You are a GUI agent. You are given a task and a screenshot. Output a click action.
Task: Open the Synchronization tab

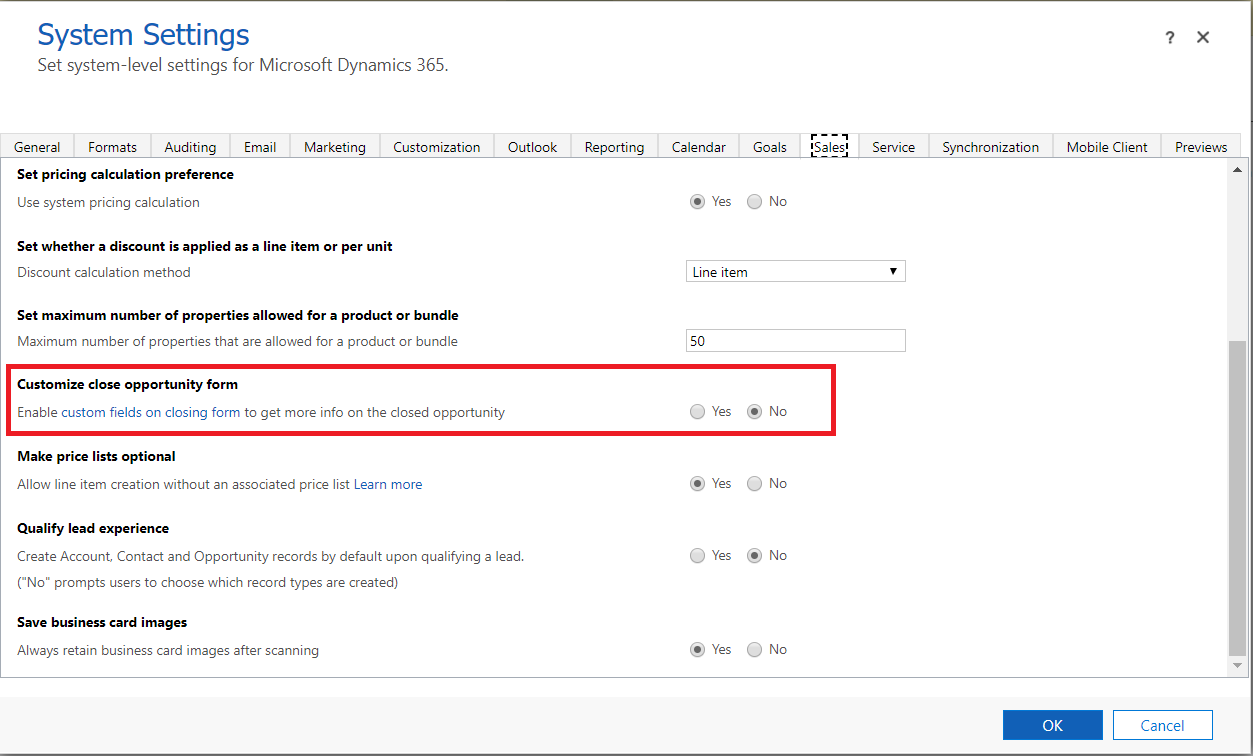(x=990, y=147)
